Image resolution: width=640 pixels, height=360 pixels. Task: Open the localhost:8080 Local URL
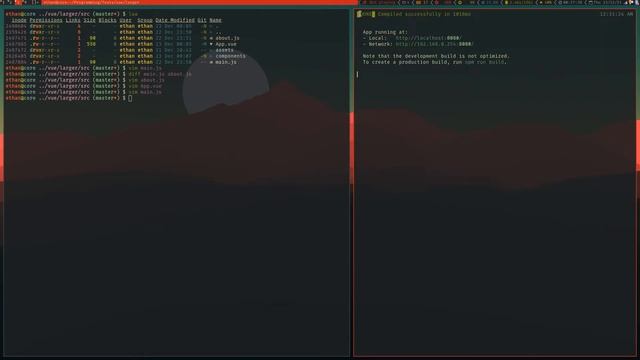428,38
